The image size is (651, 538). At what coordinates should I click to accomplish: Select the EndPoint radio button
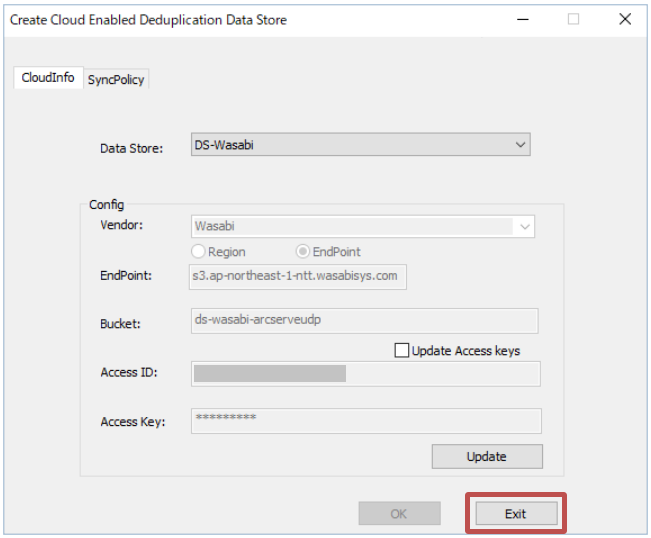click(303, 252)
